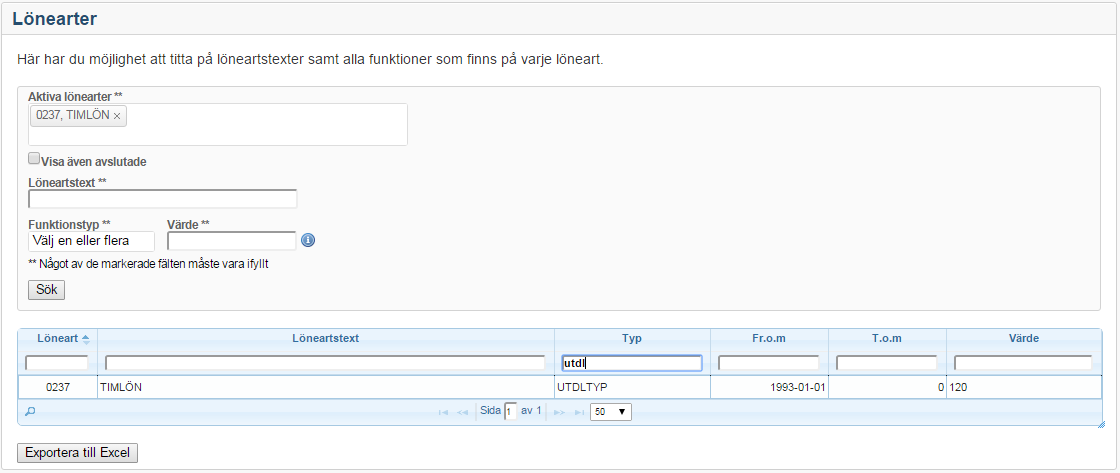Select the TIMLÖN cell in the table
The image size is (1120, 473).
(326, 387)
